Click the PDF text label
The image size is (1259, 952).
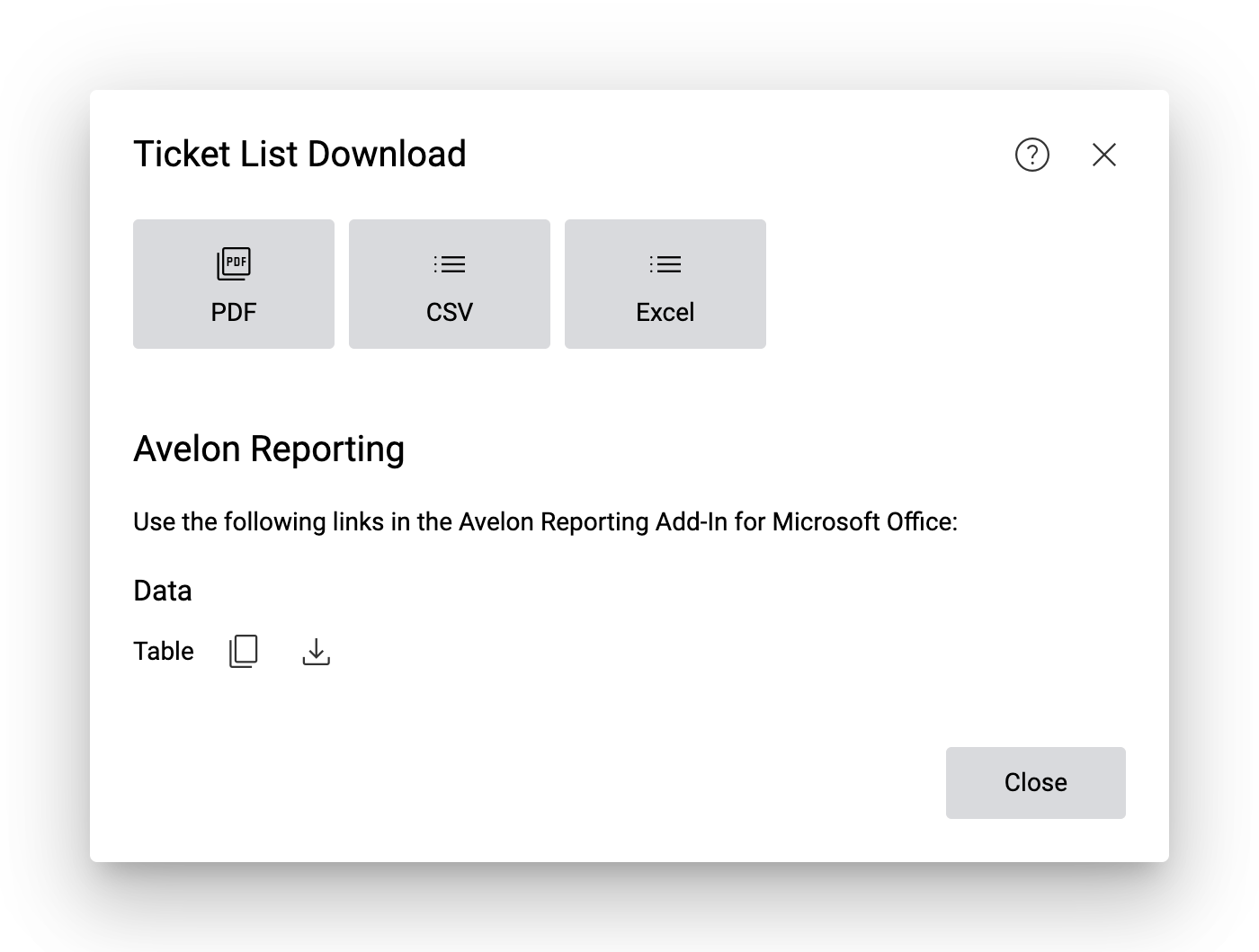pyautogui.click(x=234, y=313)
